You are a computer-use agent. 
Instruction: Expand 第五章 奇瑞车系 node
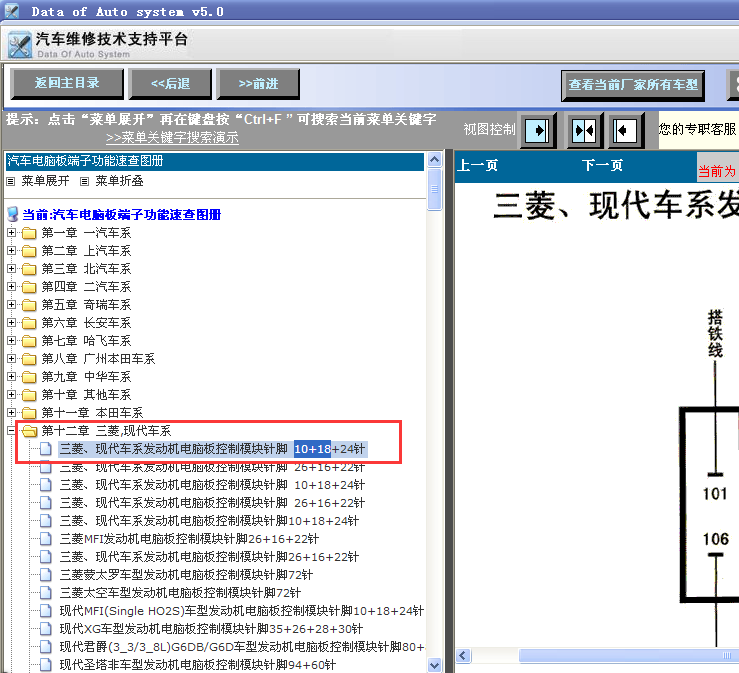point(12,304)
